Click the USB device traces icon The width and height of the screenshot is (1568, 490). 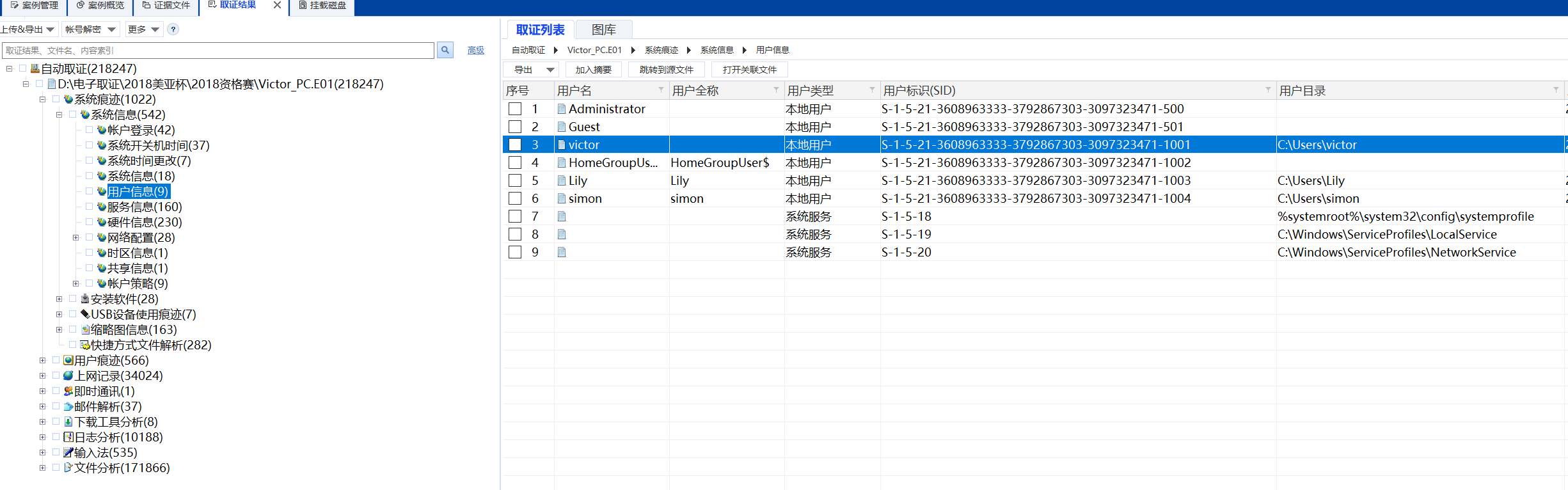85,314
